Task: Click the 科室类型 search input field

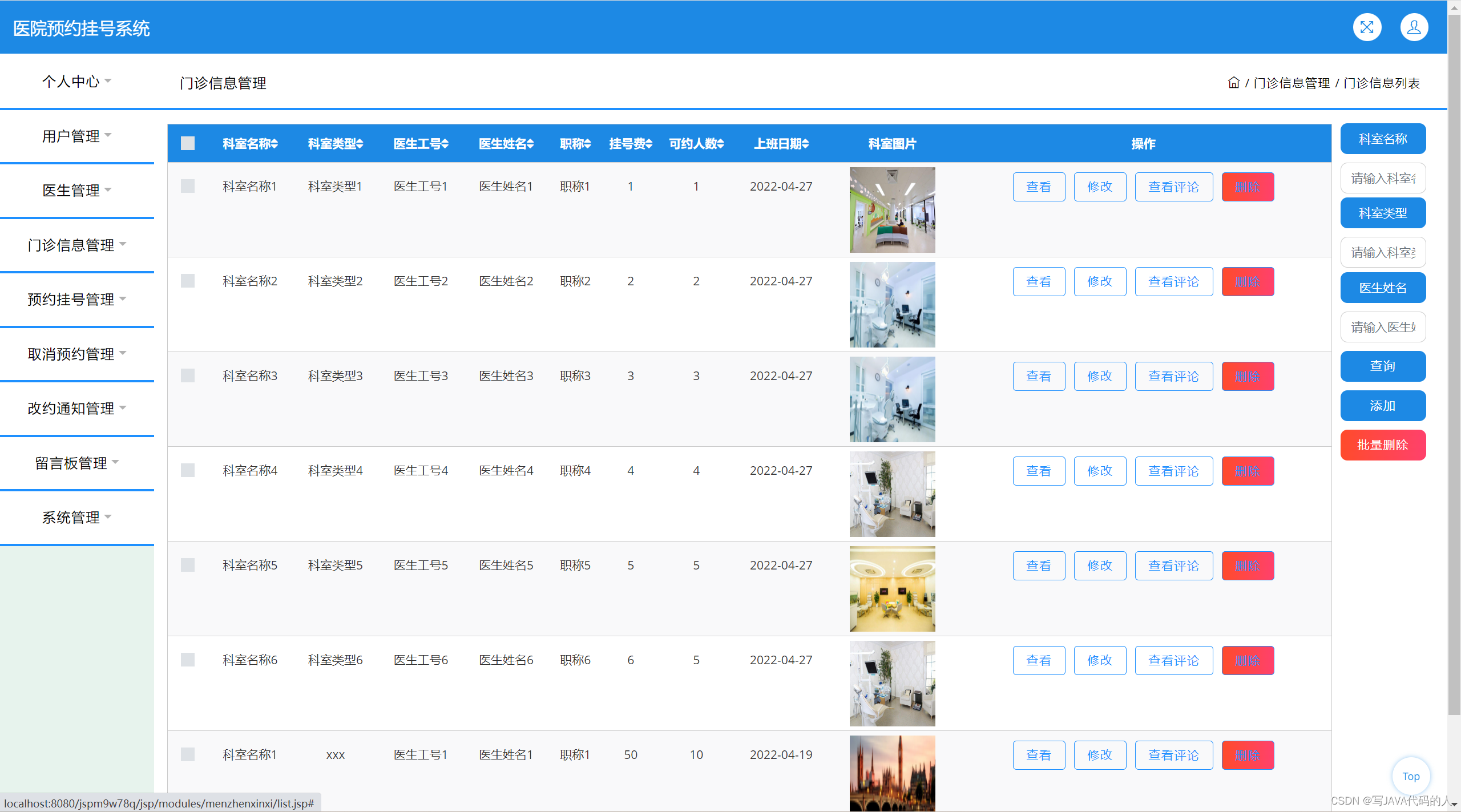Action: [x=1383, y=252]
